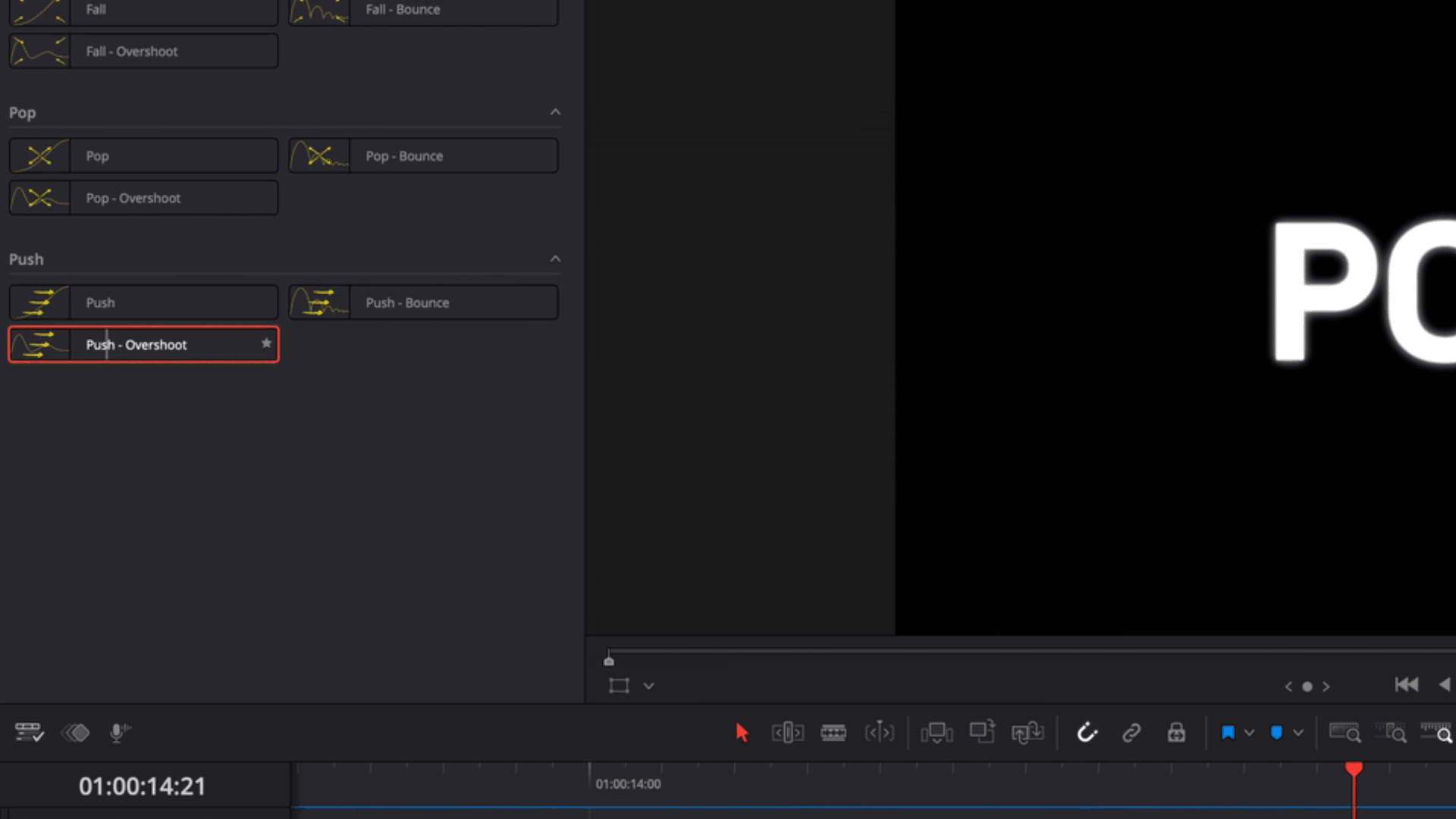
Task: Toggle Position Lock padlock icon
Action: click(x=1176, y=733)
